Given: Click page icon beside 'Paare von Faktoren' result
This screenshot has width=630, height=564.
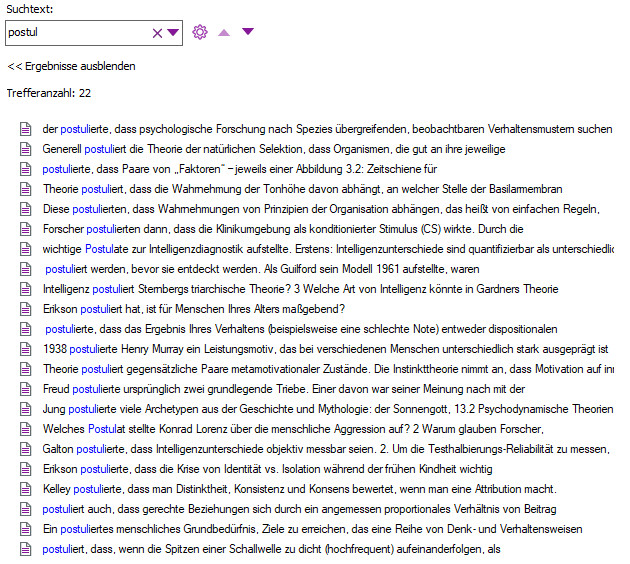Looking at the screenshot, I should coord(26,169).
